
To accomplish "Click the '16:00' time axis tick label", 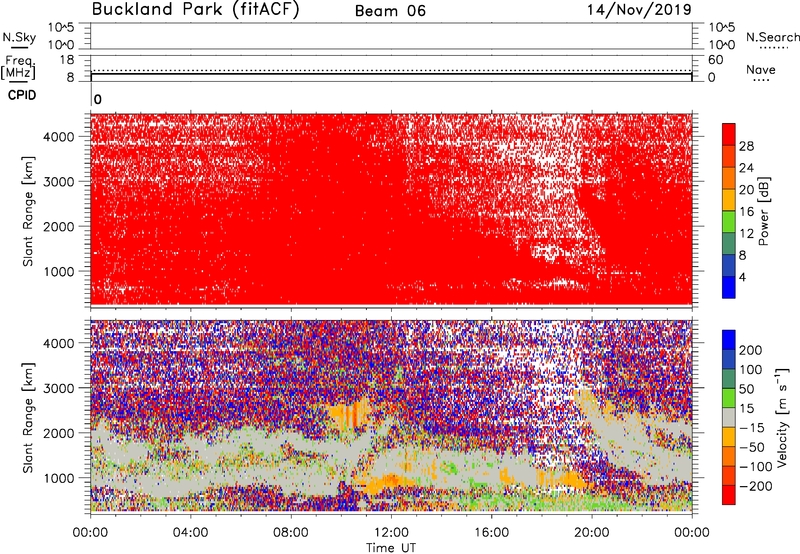I will point(491,533).
